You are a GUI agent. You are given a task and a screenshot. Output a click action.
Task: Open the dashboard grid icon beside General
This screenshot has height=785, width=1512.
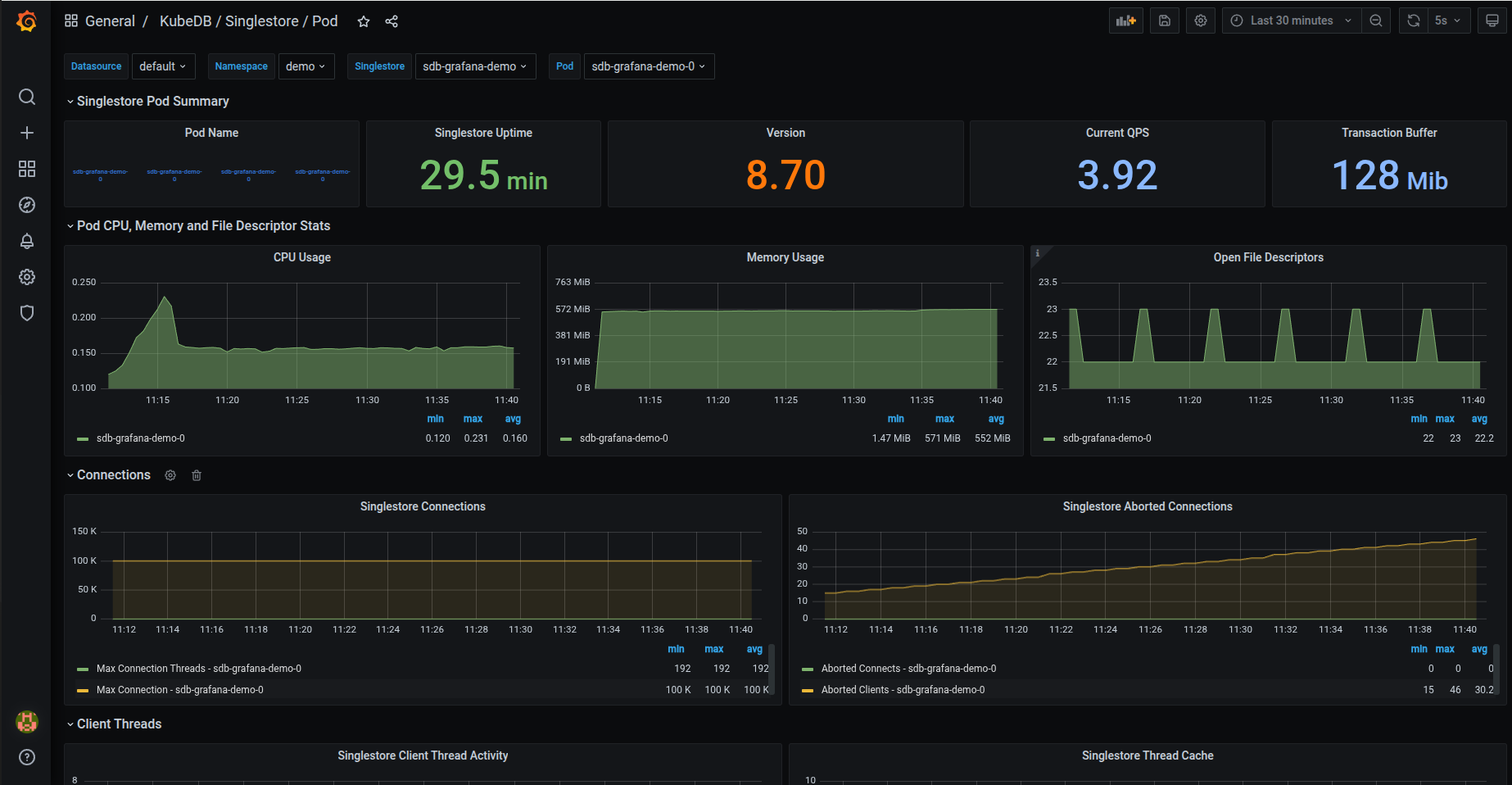(x=71, y=20)
